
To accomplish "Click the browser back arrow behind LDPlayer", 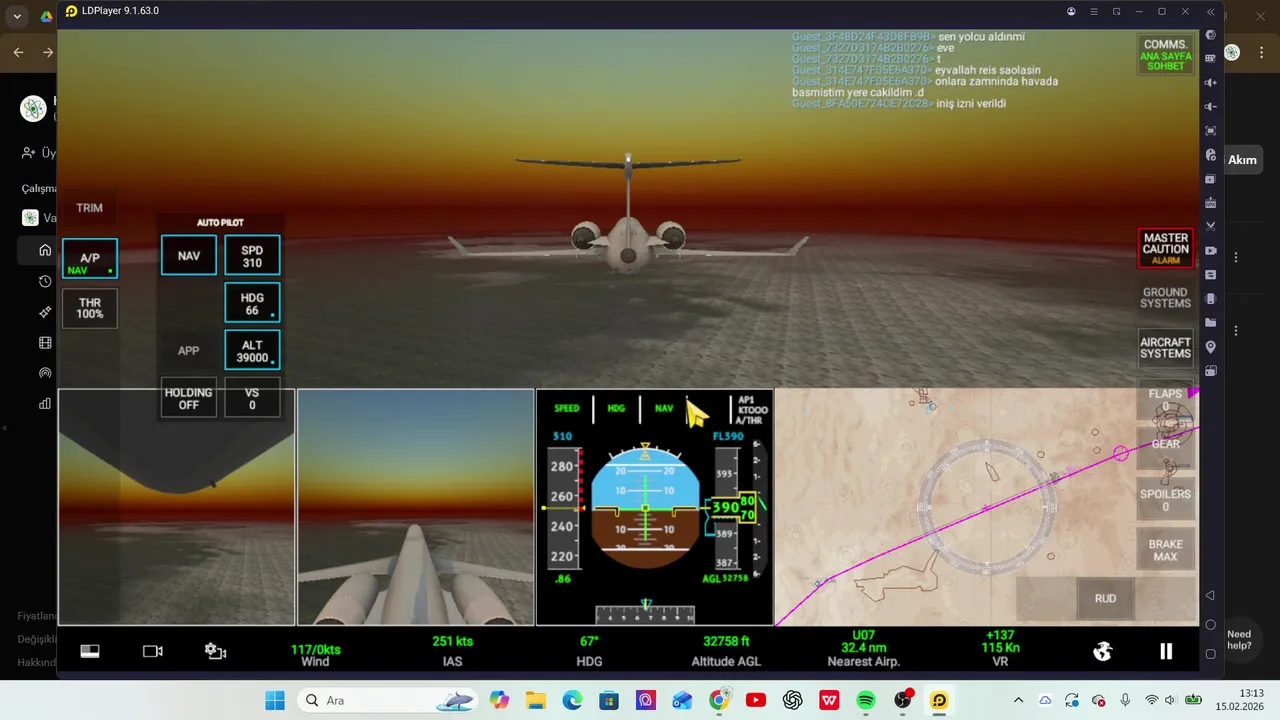I will pos(18,52).
